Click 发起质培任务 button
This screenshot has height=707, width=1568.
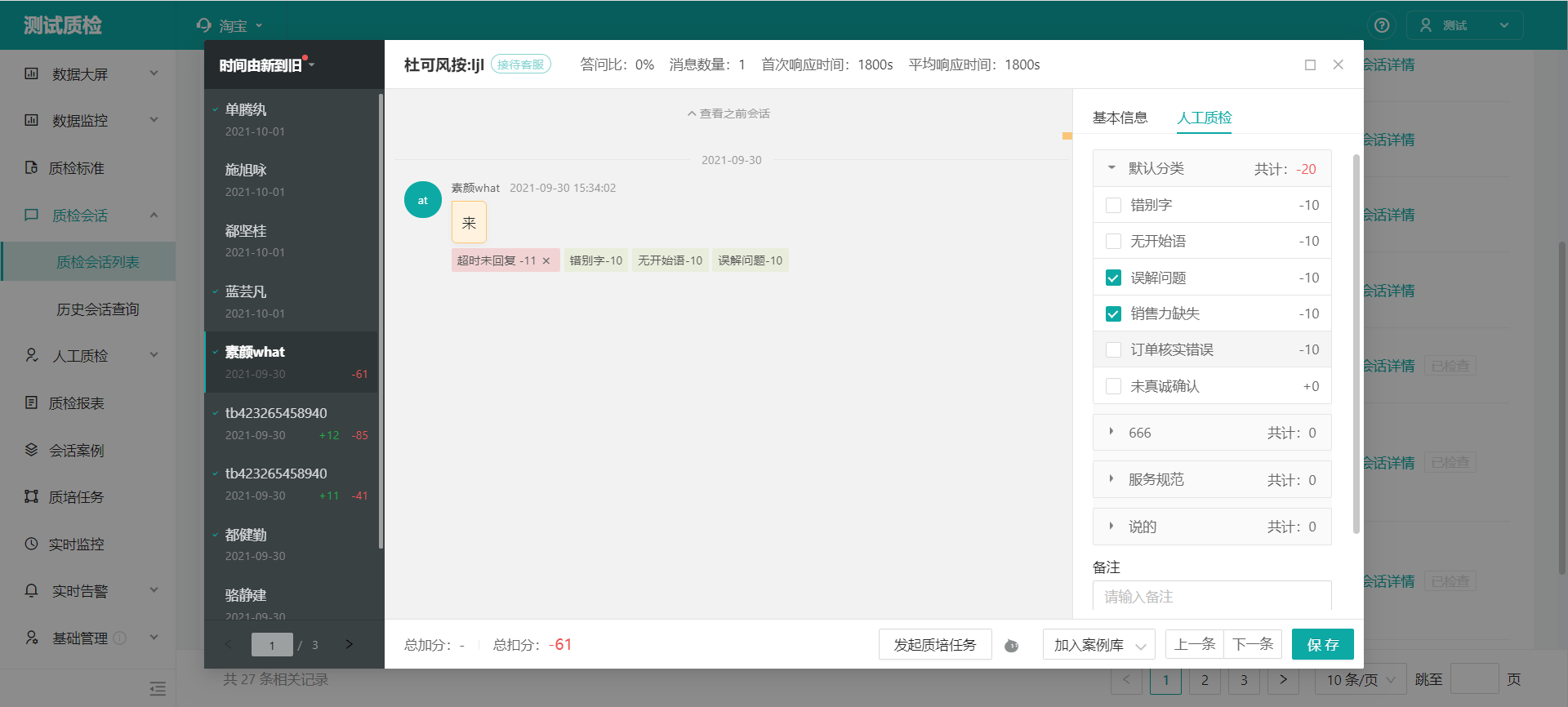[x=935, y=644]
